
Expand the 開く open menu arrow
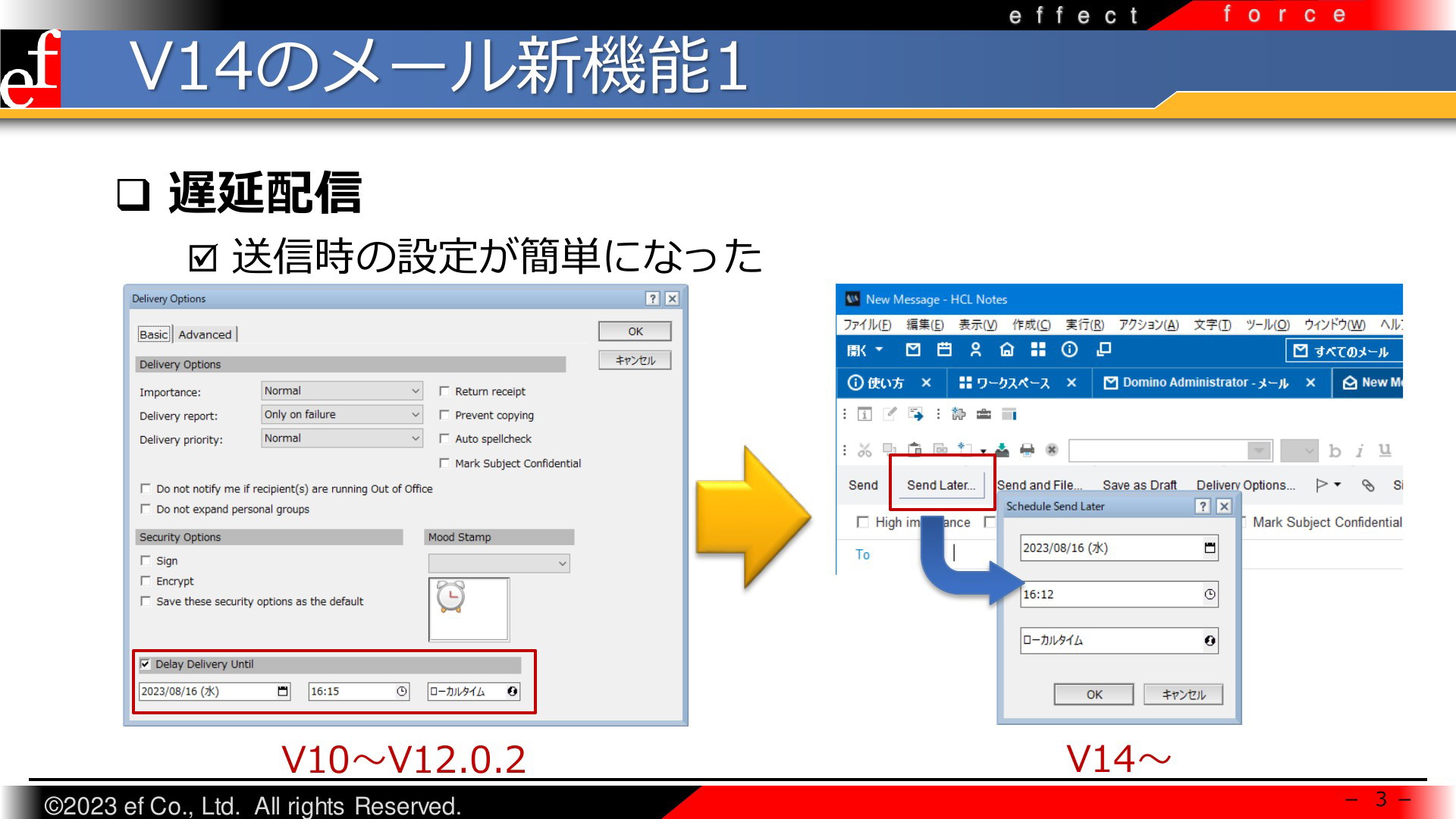[879, 350]
